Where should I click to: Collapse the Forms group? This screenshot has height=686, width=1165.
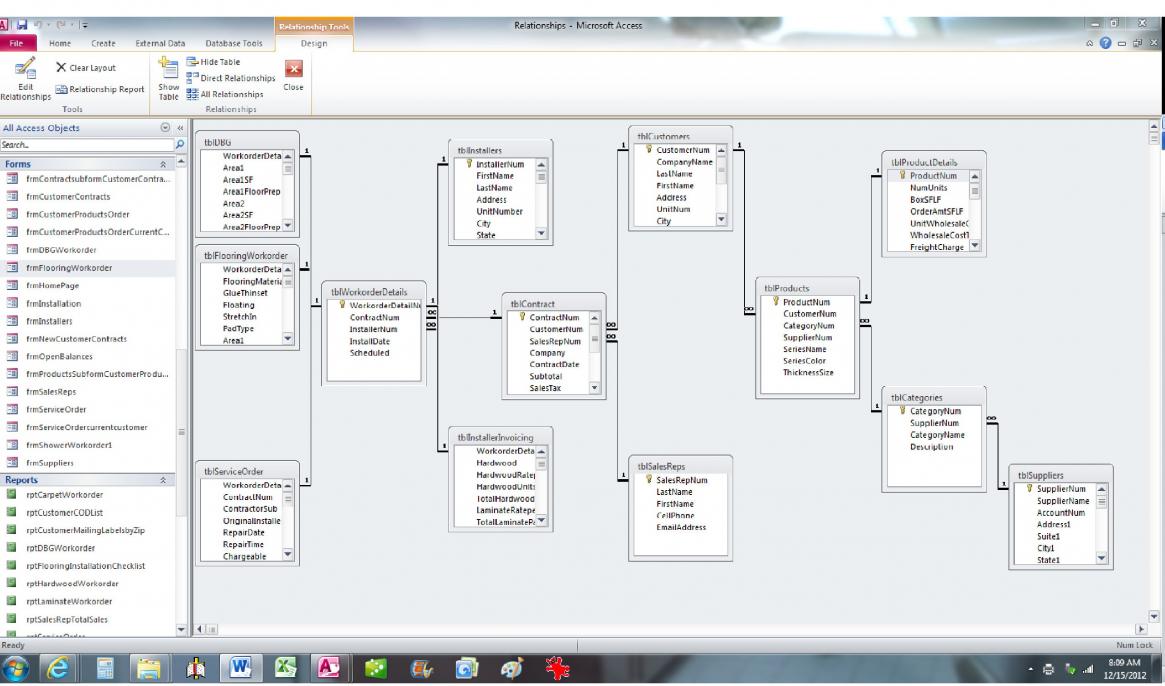click(163, 164)
